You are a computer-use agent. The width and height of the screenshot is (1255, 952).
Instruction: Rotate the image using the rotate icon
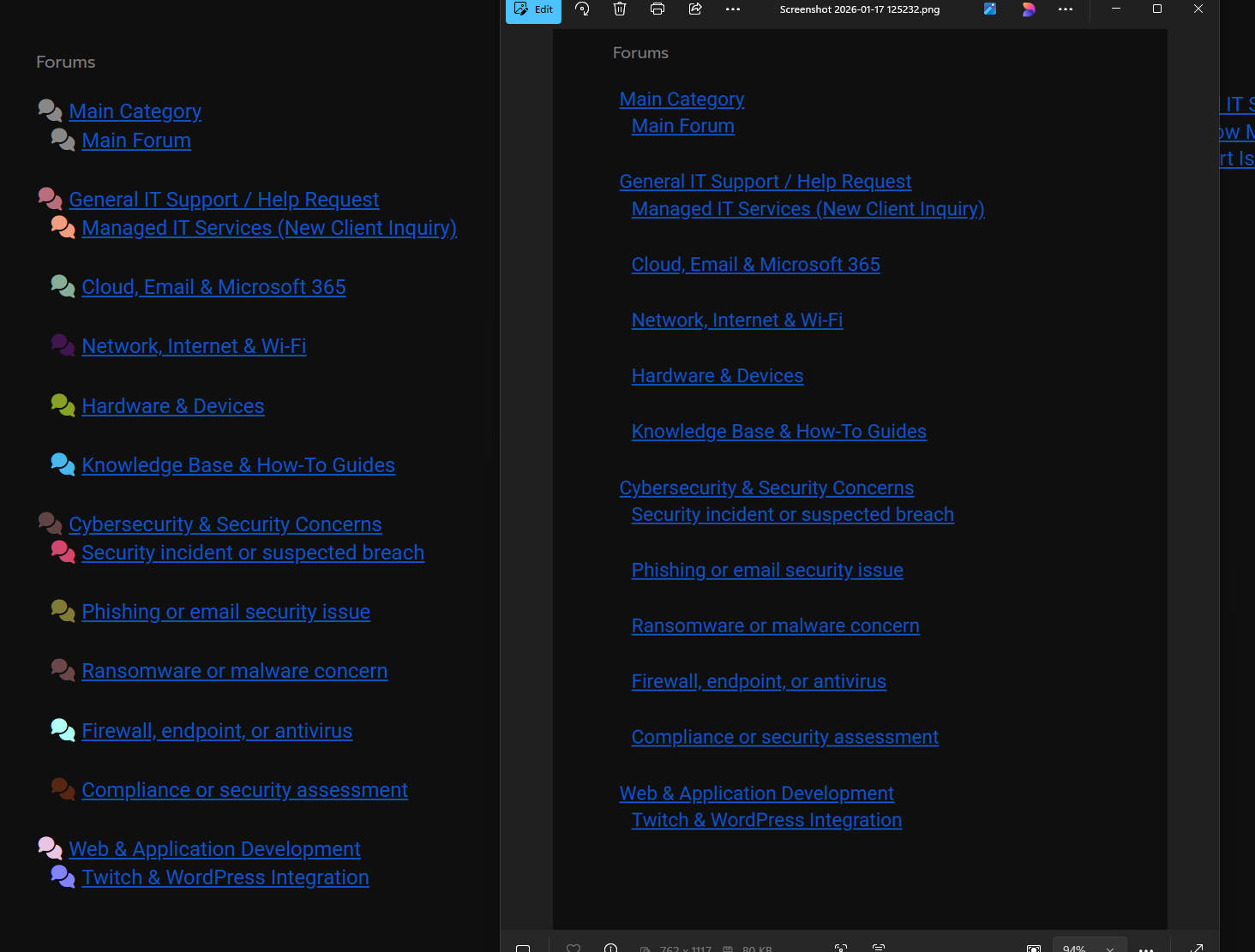click(582, 9)
